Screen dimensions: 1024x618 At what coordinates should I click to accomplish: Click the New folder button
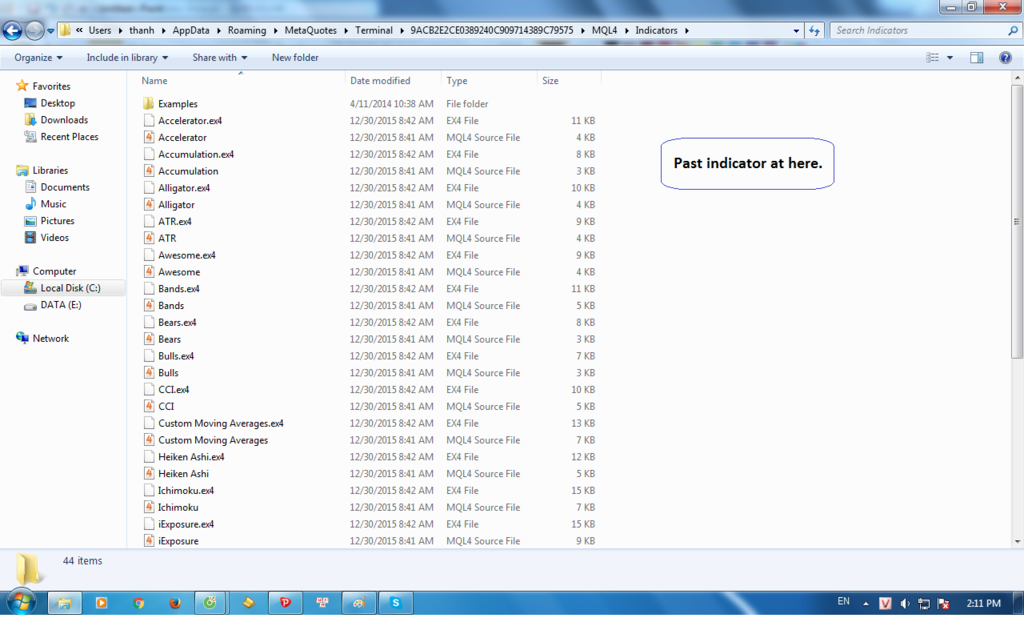295,57
